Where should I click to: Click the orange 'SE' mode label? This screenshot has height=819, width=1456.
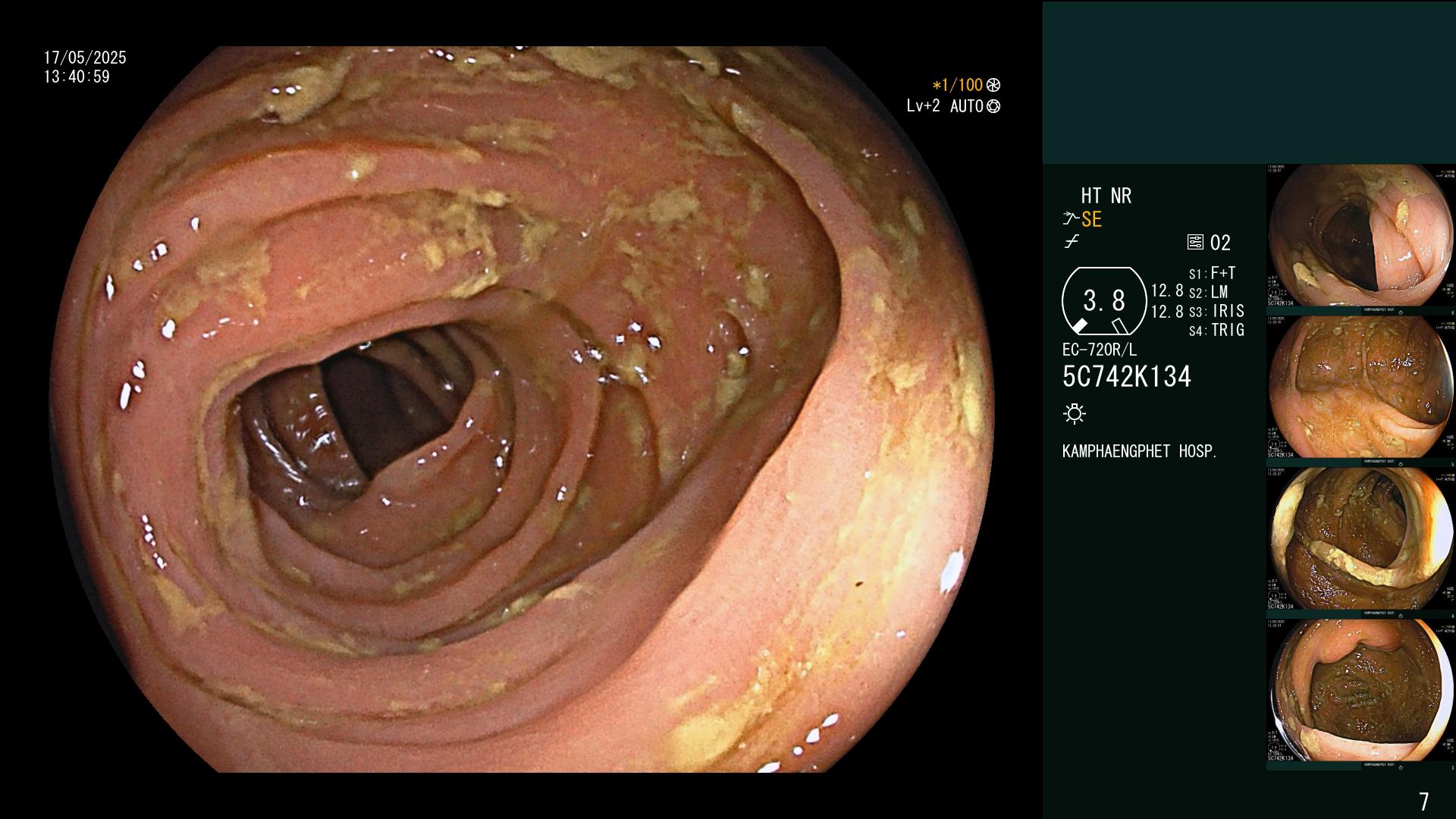pyautogui.click(x=1091, y=219)
